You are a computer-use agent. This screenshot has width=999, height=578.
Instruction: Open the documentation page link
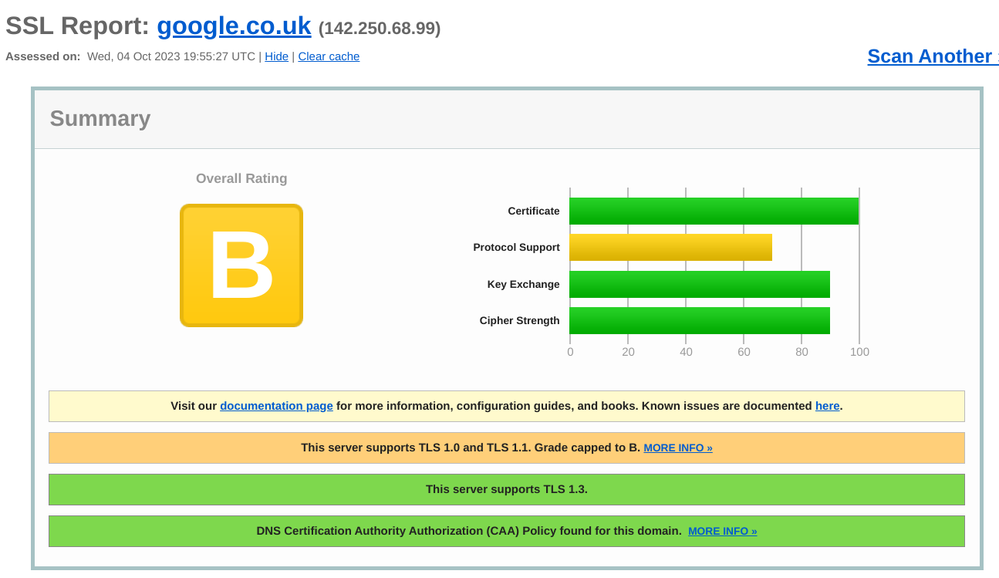pos(276,406)
